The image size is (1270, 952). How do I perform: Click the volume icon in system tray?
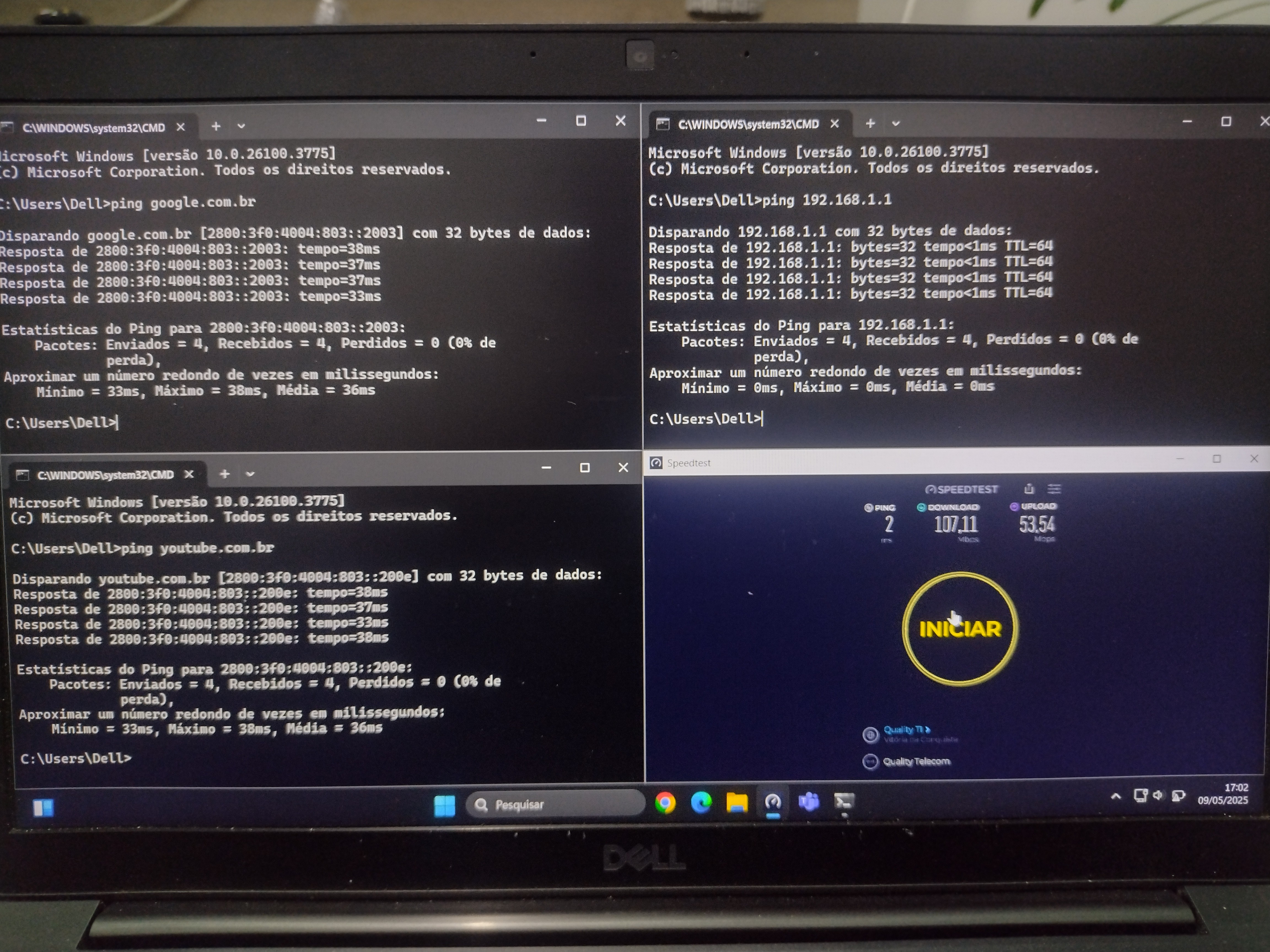click(x=1158, y=795)
